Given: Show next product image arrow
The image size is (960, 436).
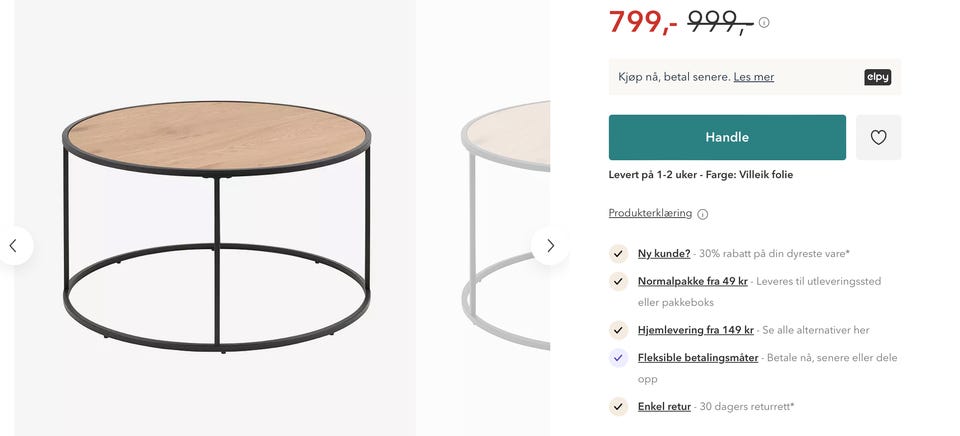Looking at the screenshot, I should click(x=549, y=246).
